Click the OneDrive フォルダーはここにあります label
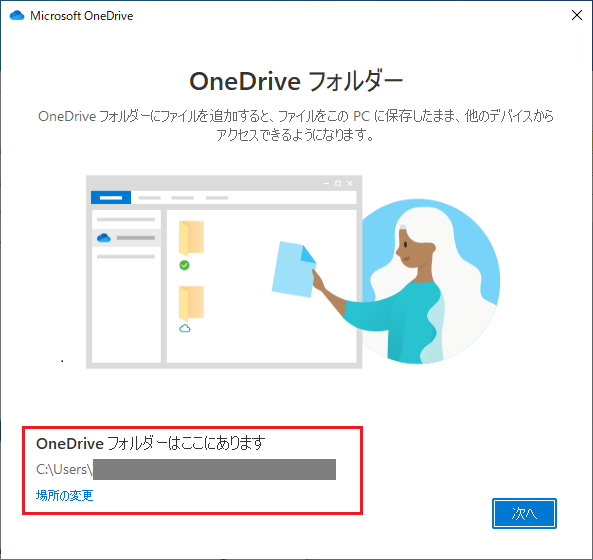The image size is (593, 560). coord(151,443)
